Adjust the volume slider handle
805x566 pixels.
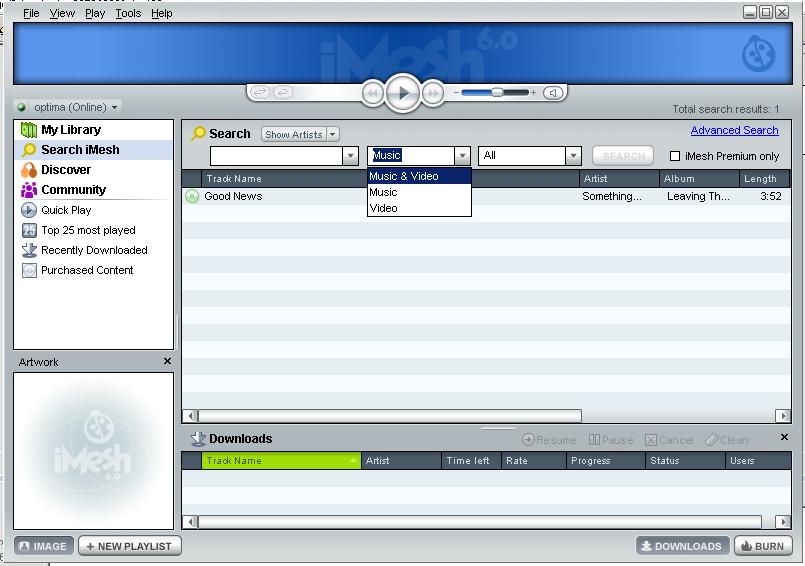[x=497, y=92]
